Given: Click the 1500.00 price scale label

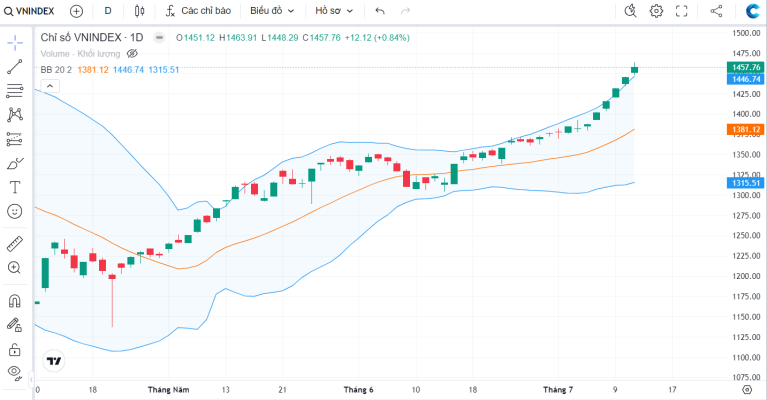Looking at the screenshot, I should click(x=746, y=33).
